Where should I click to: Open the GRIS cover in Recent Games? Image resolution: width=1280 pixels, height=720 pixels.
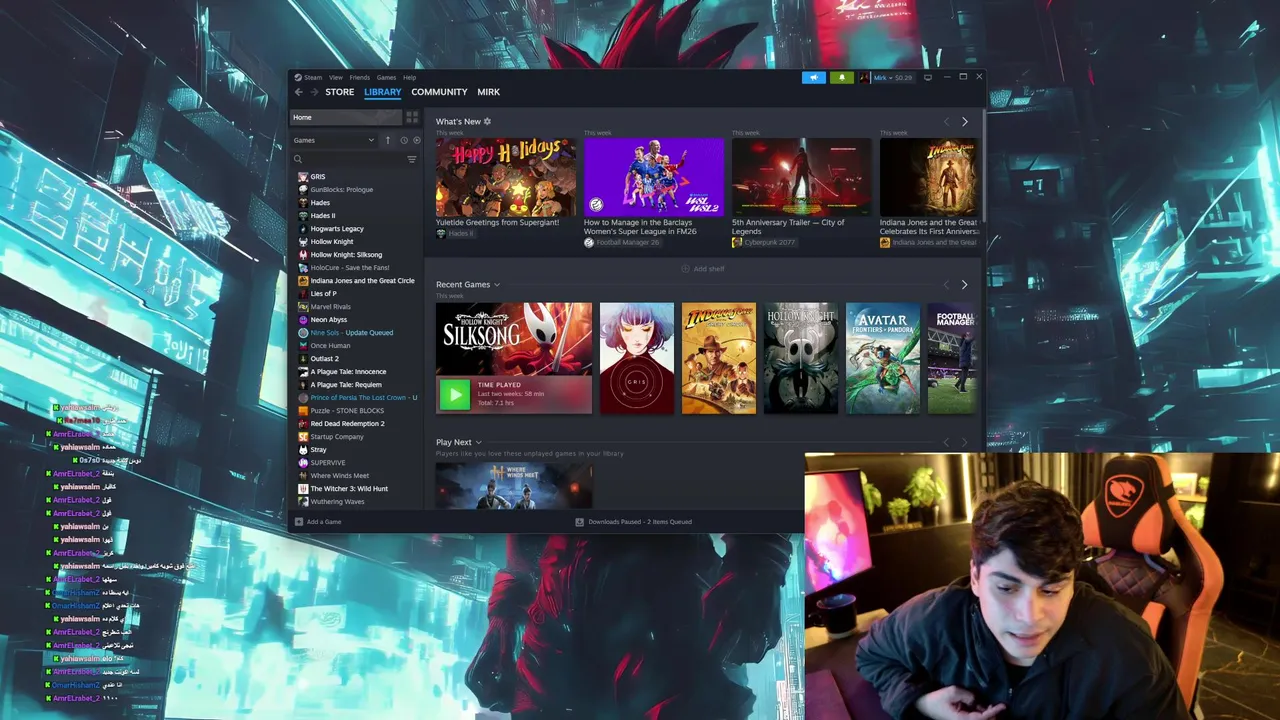tap(637, 358)
